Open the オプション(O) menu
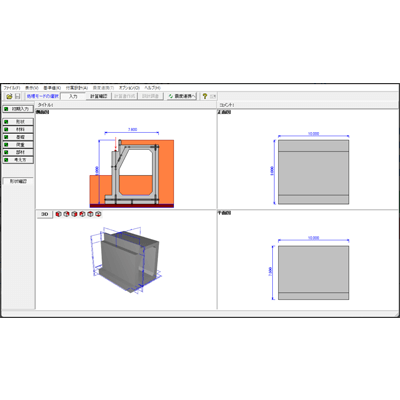The height and width of the screenshot is (400, 400). click(129, 88)
